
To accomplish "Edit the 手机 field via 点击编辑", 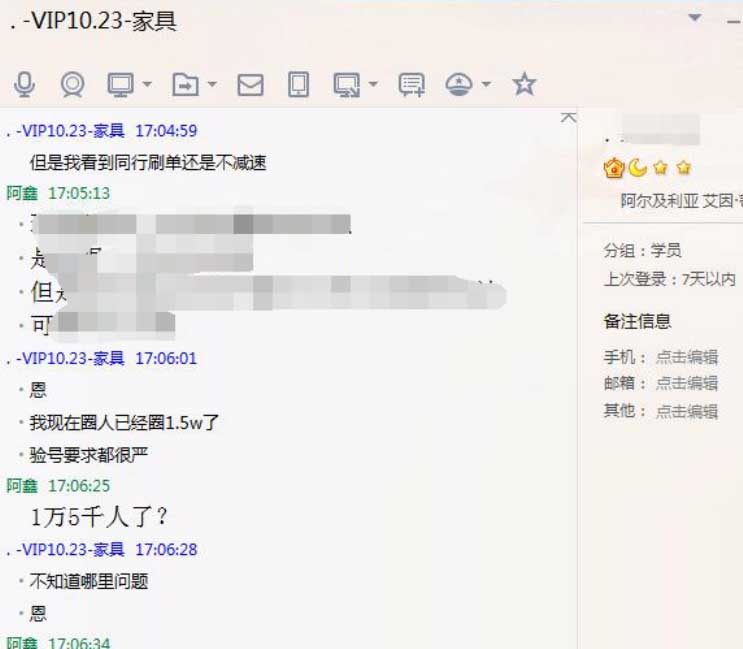I will (x=687, y=357).
